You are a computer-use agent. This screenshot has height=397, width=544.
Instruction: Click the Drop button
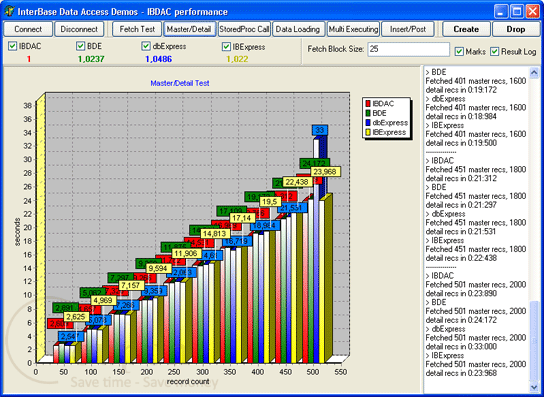pyautogui.click(x=516, y=29)
